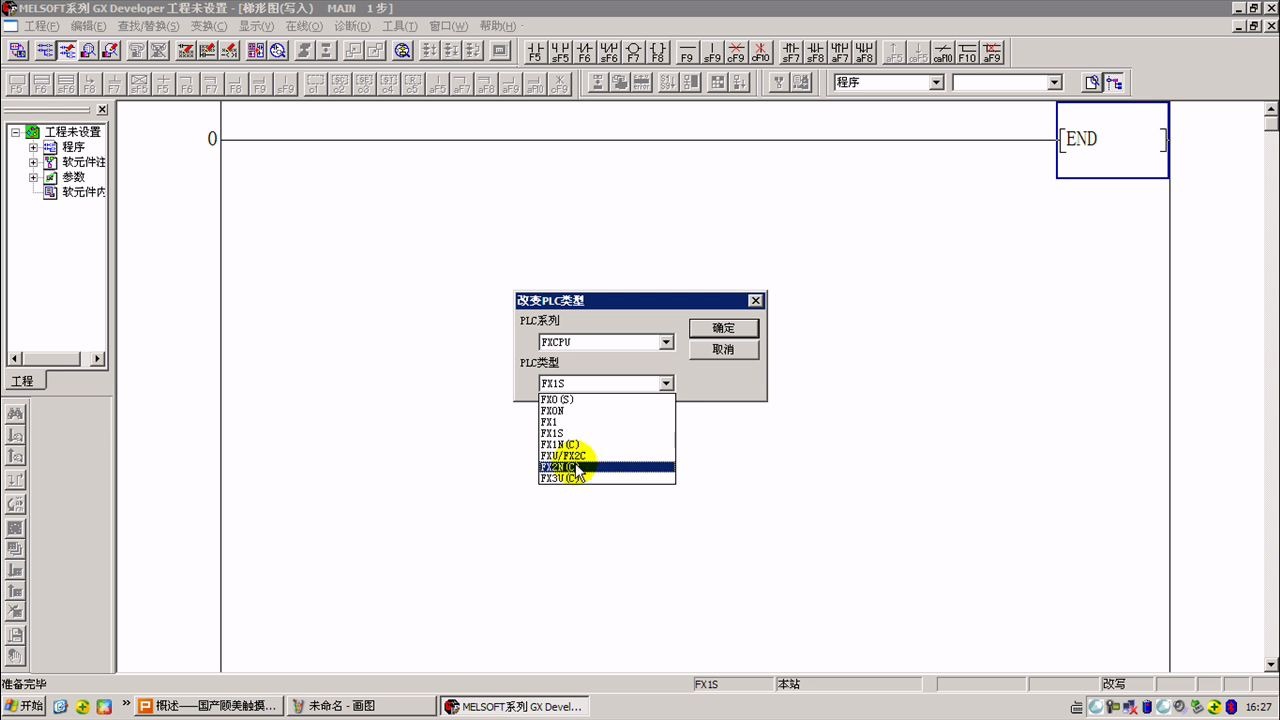This screenshot has height=720, width=1280.
Task: Click the cF9 delete horizontal line icon
Action: 736,51
